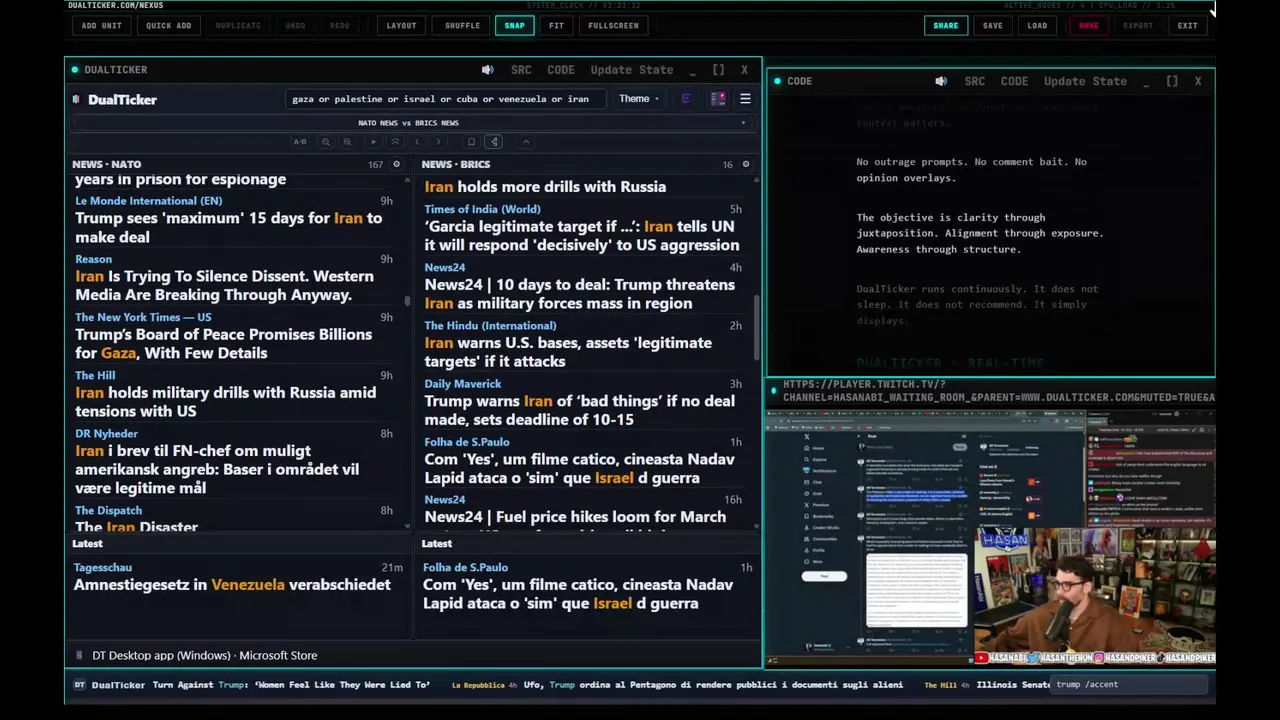Click the play icon in ticker toolbar

click(x=374, y=142)
